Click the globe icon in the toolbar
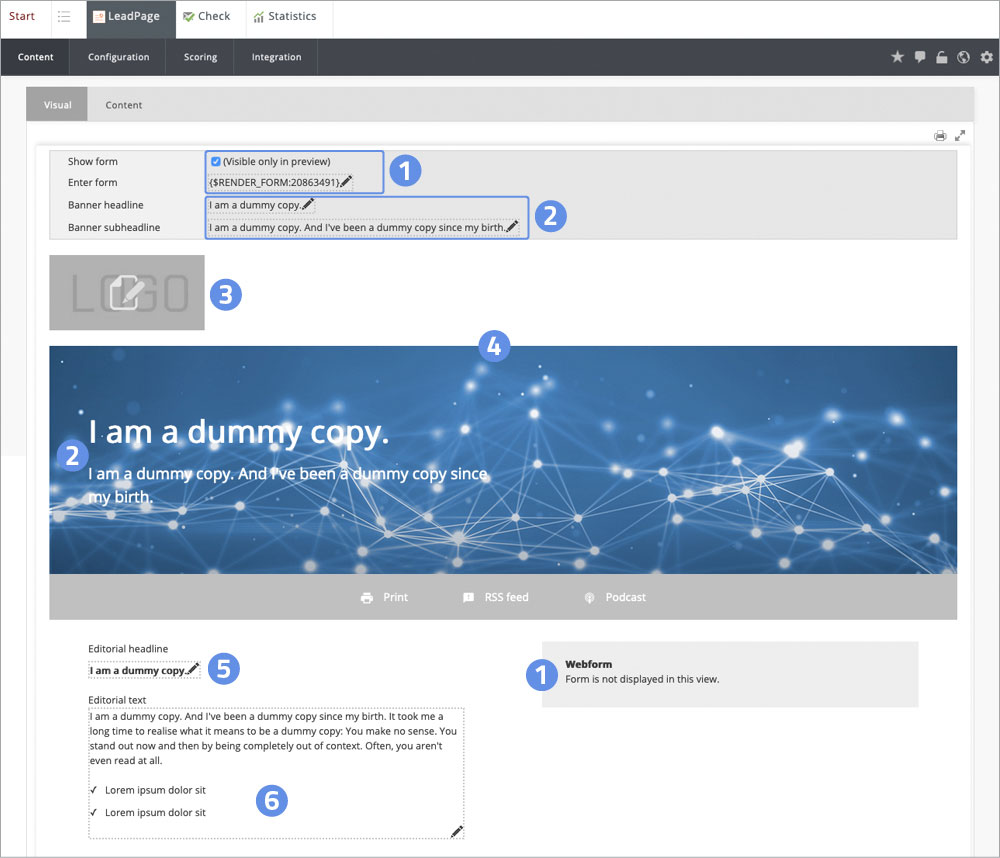This screenshot has height=858, width=1000. [963, 57]
